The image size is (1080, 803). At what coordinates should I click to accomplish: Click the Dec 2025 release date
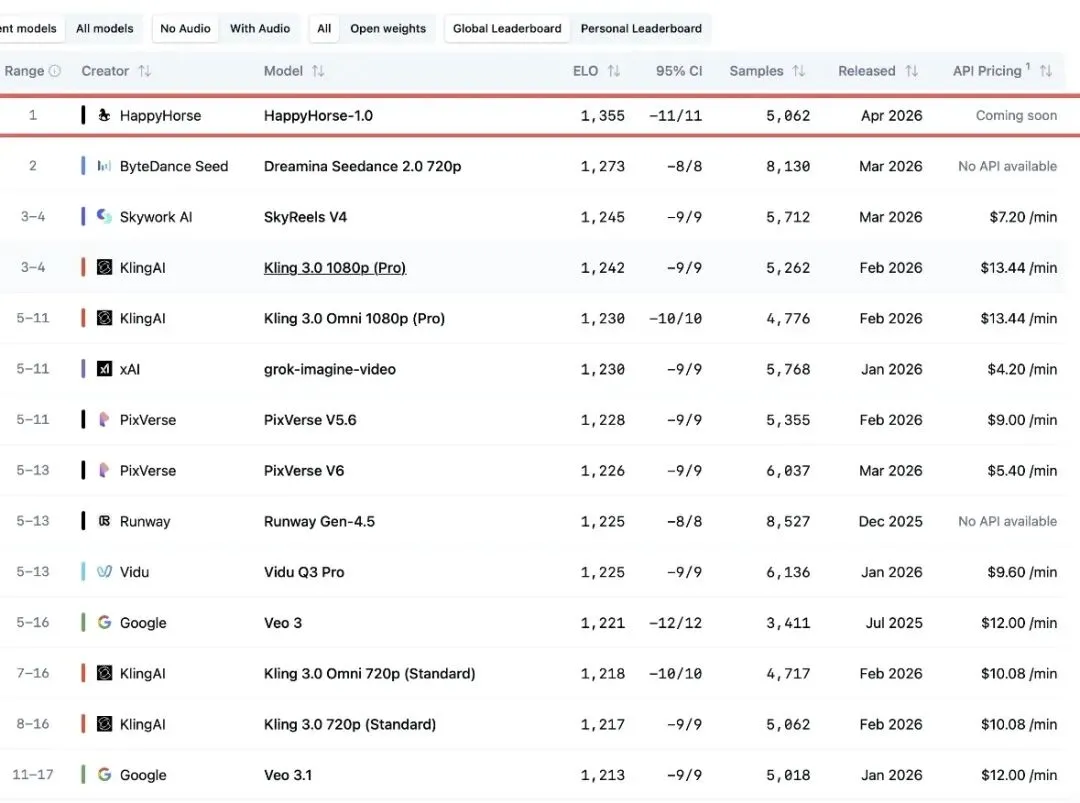(x=891, y=521)
